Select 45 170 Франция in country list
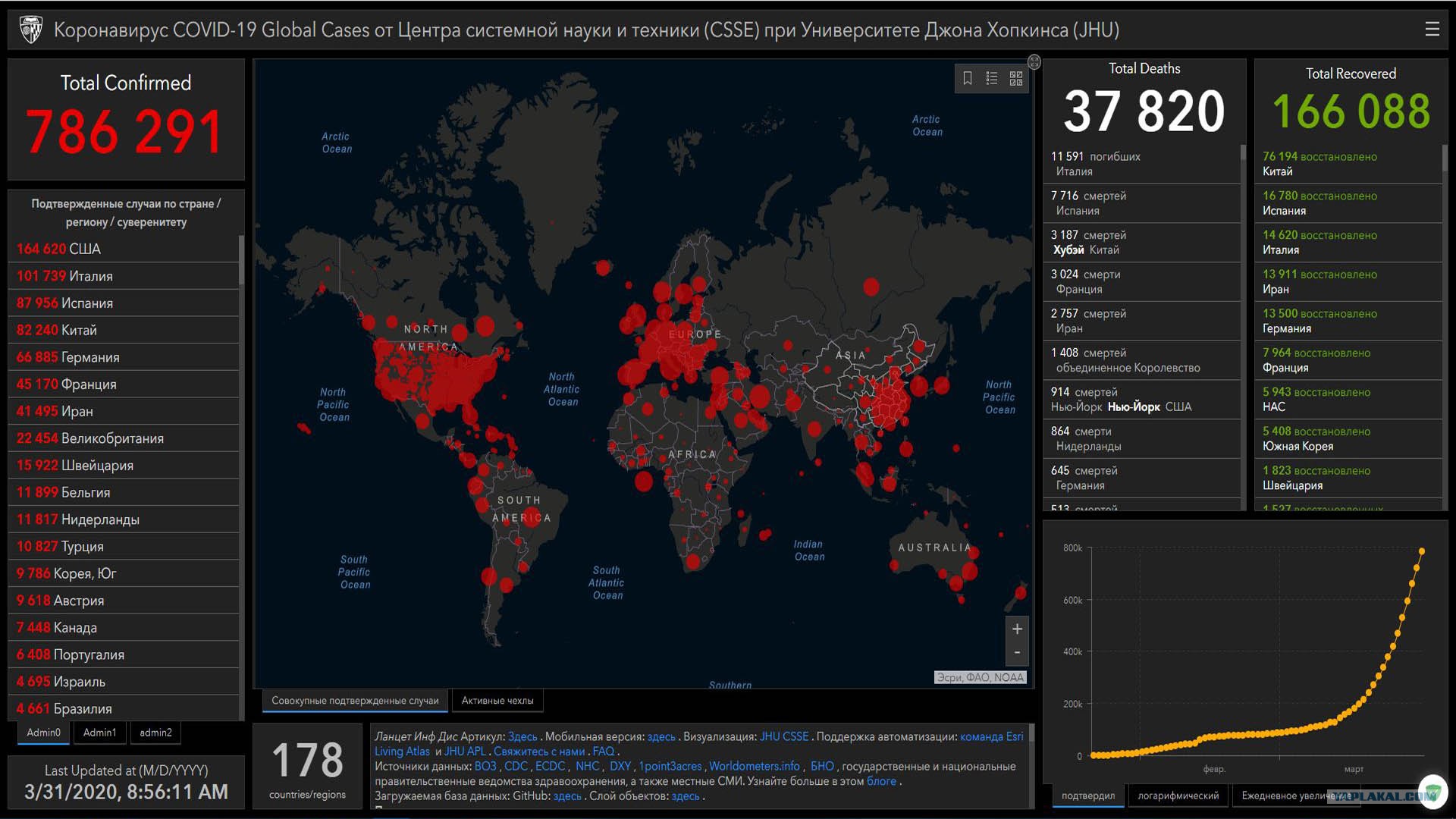Screen dimensions: 1456x819 (x=124, y=384)
